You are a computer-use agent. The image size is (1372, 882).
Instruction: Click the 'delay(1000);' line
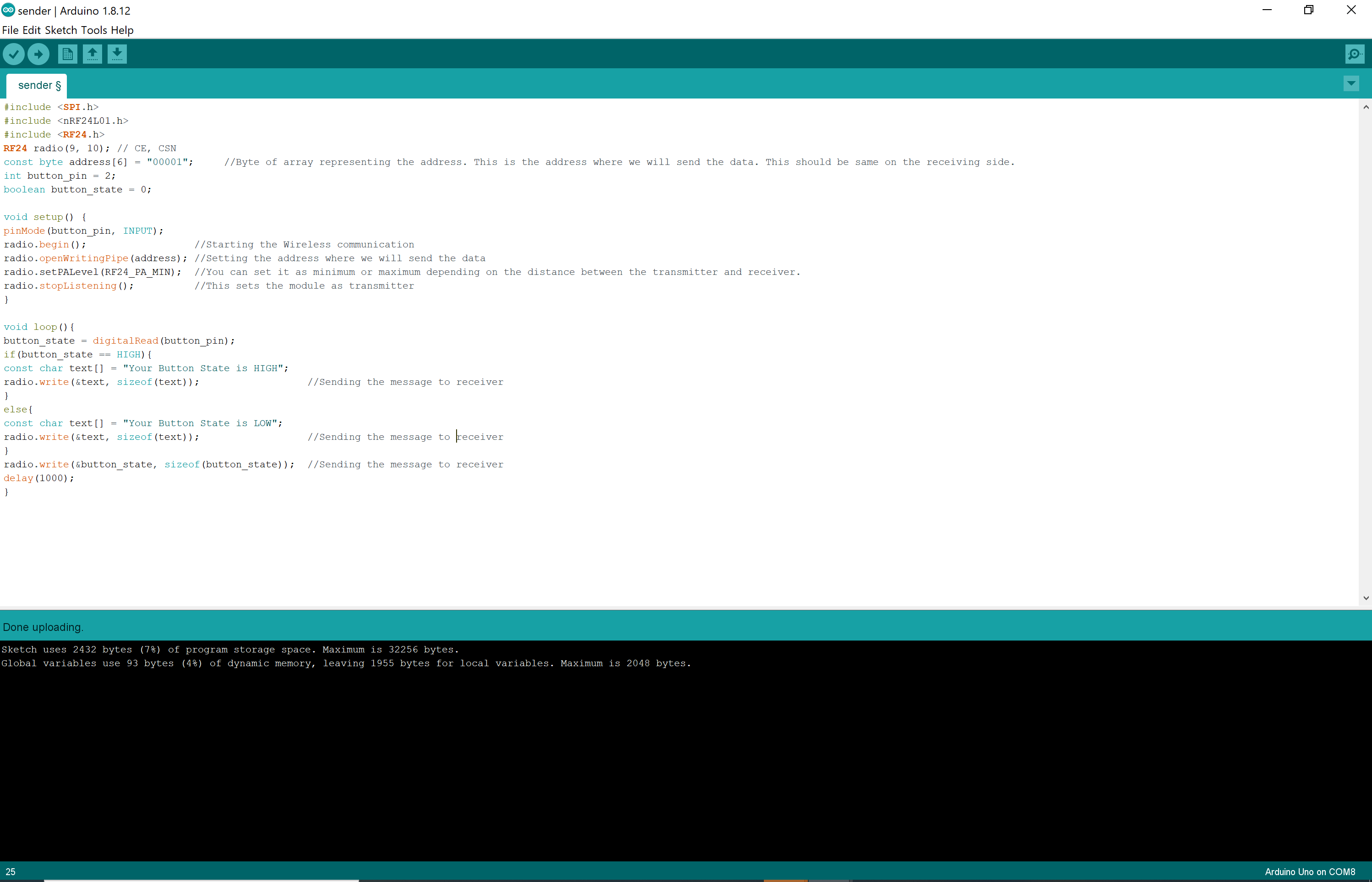(39, 478)
